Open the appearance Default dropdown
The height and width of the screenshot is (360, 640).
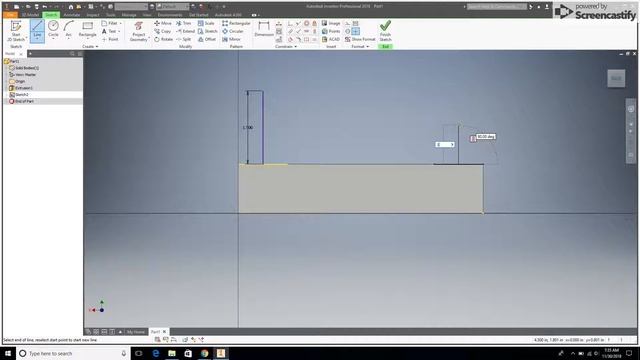pos(173,7)
